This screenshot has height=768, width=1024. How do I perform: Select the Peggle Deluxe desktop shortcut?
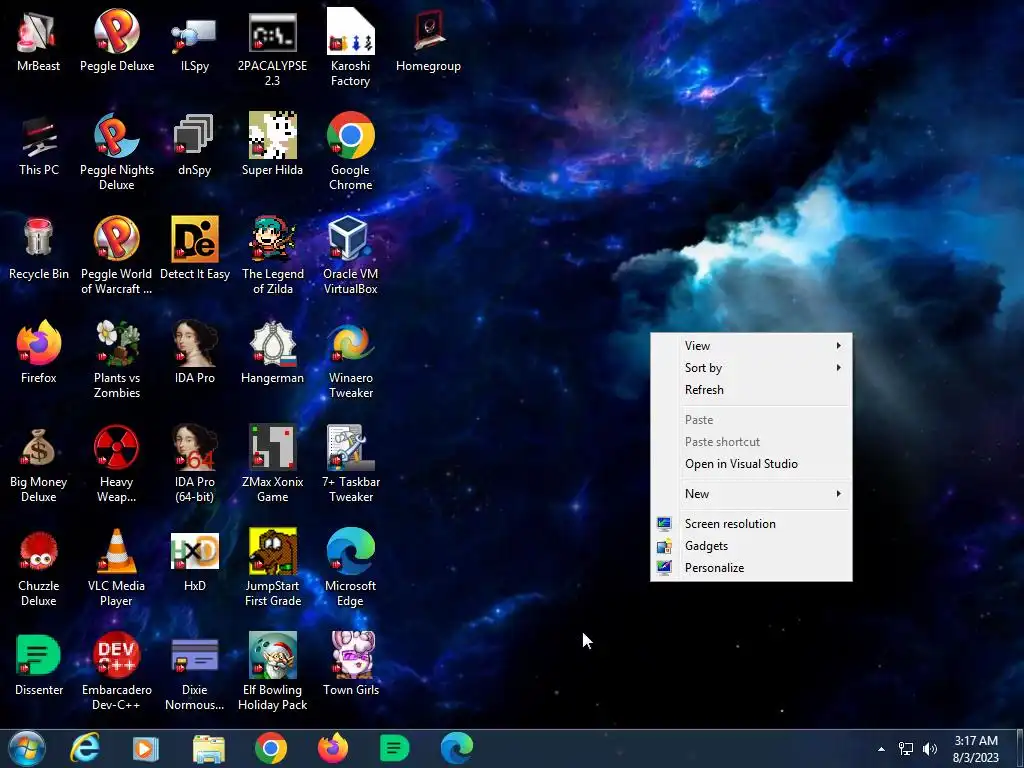point(117,40)
